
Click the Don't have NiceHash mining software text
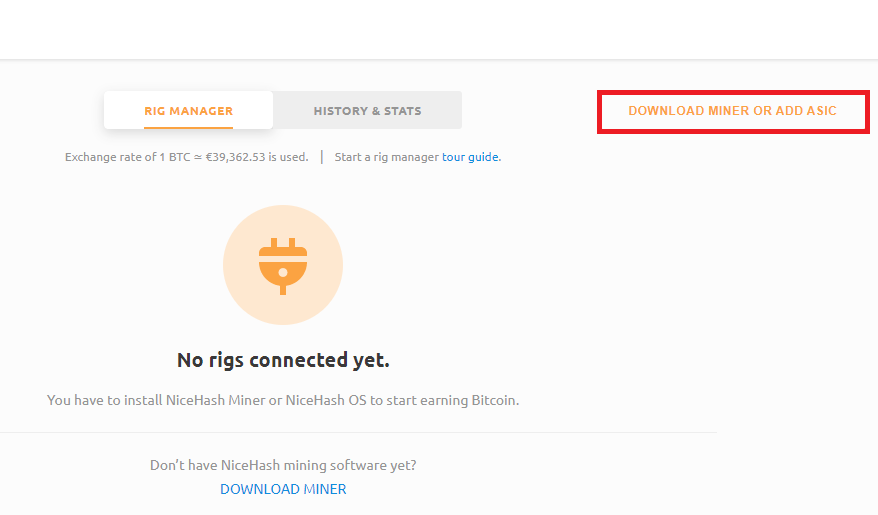point(283,465)
